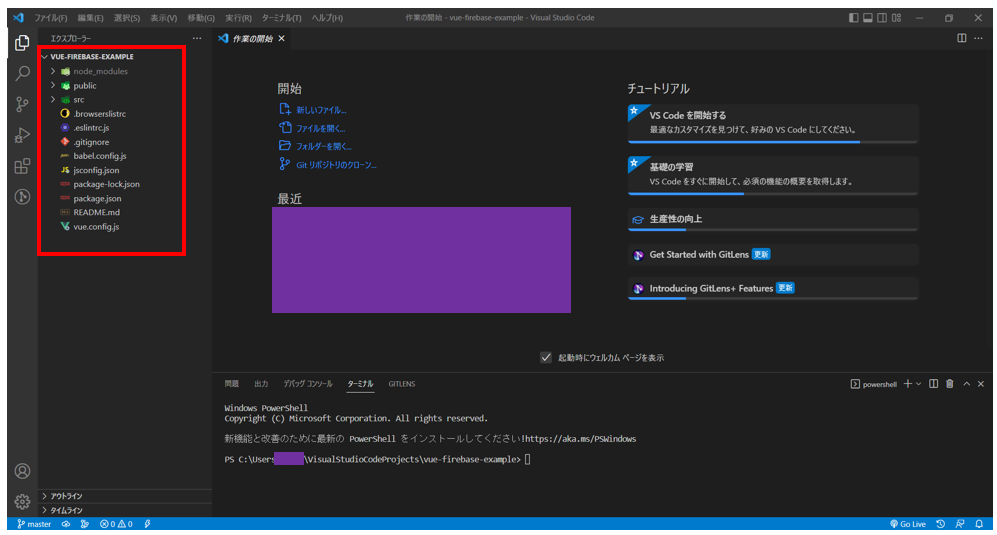Switch to the GITLENS panel tab
997x535 pixels.
tap(402, 384)
